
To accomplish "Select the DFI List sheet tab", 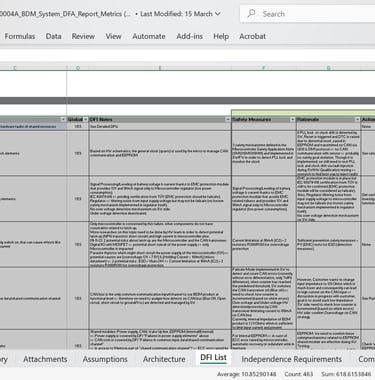I will pos(213,358).
